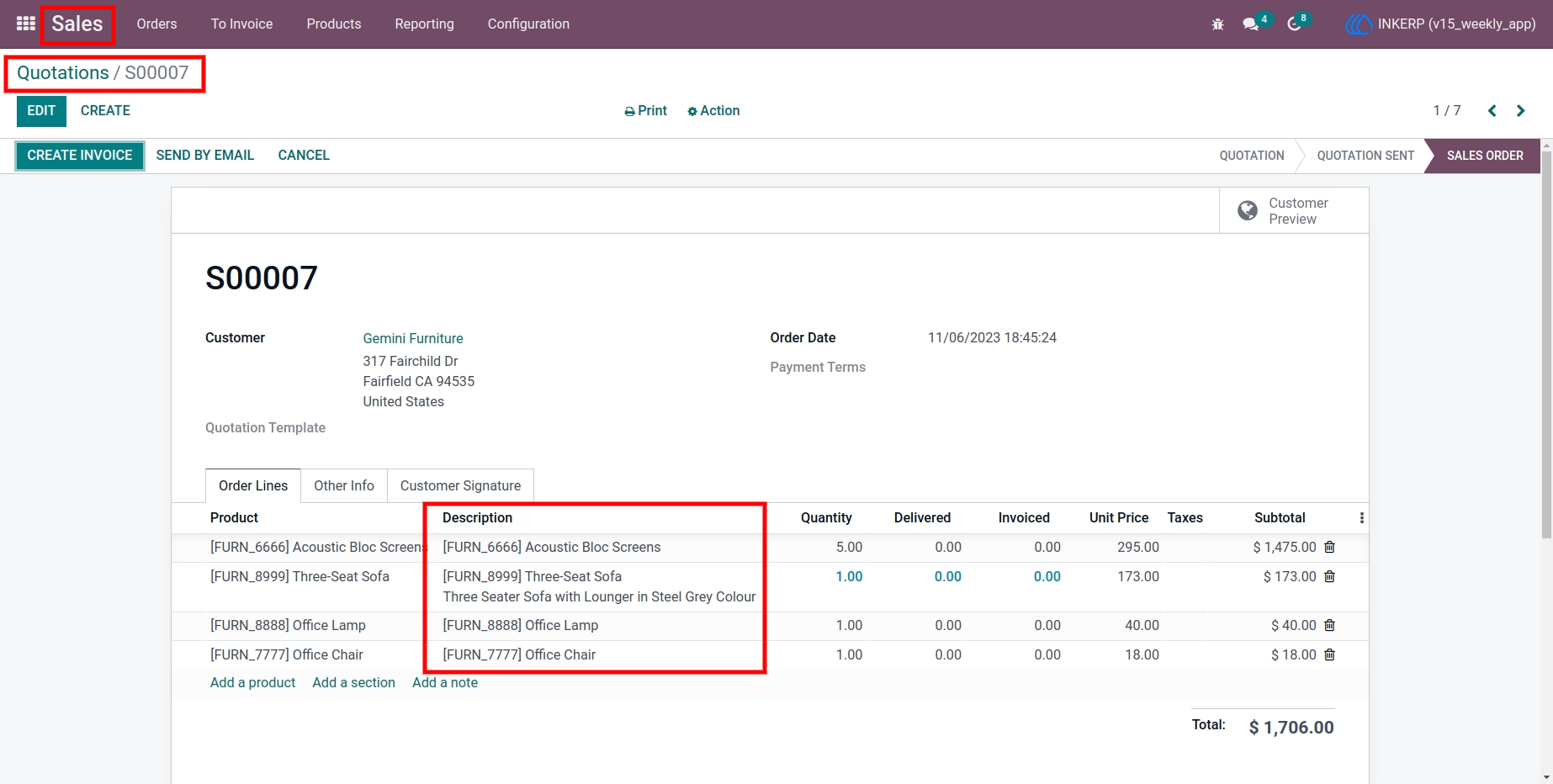
Task: Select the QUOTATION SENT status stage
Action: [1365, 156]
